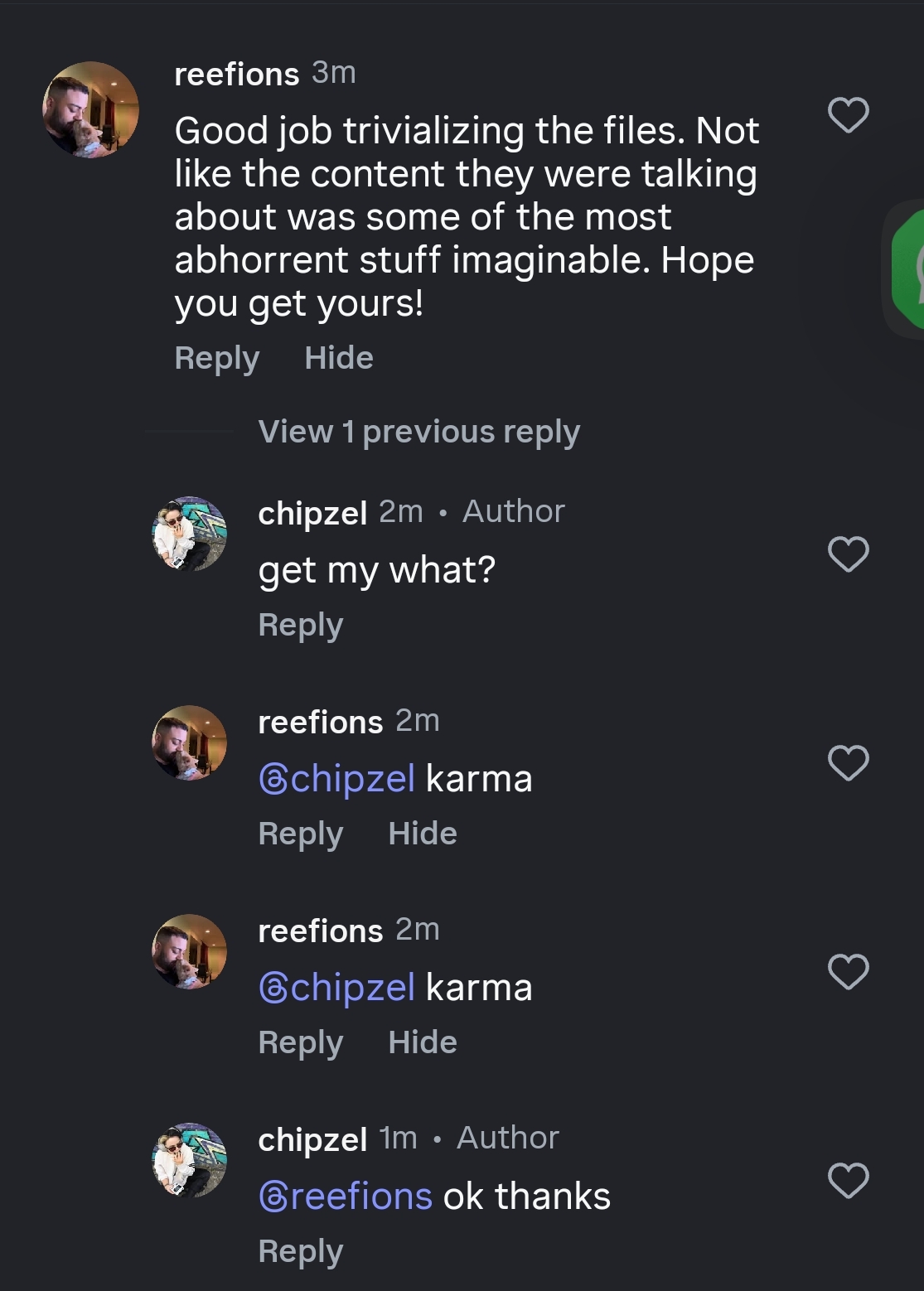This screenshot has height=1291, width=924.
Task: Expand "View 1 previous reply"
Action: click(x=418, y=432)
